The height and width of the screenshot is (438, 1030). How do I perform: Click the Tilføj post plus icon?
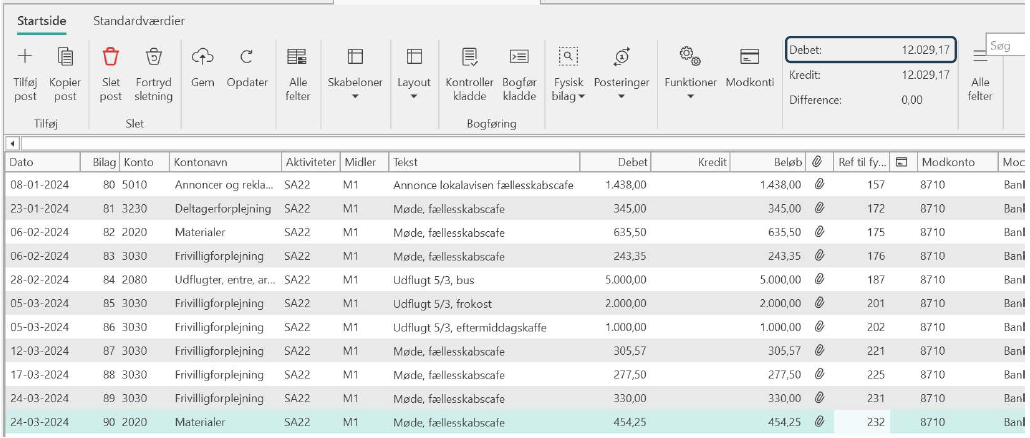25,56
